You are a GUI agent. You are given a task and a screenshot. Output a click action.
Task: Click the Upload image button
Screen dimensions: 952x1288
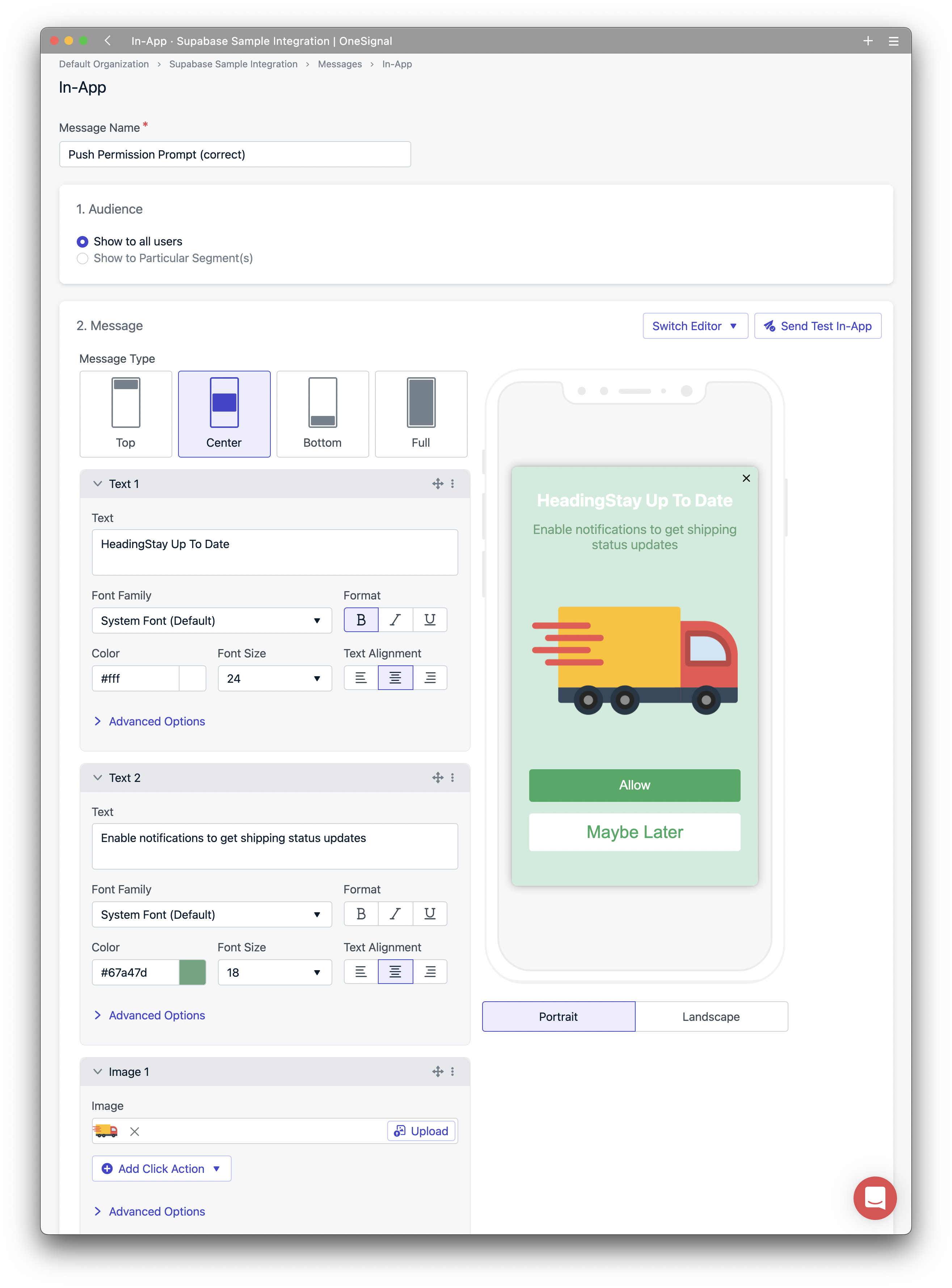[x=421, y=1131]
